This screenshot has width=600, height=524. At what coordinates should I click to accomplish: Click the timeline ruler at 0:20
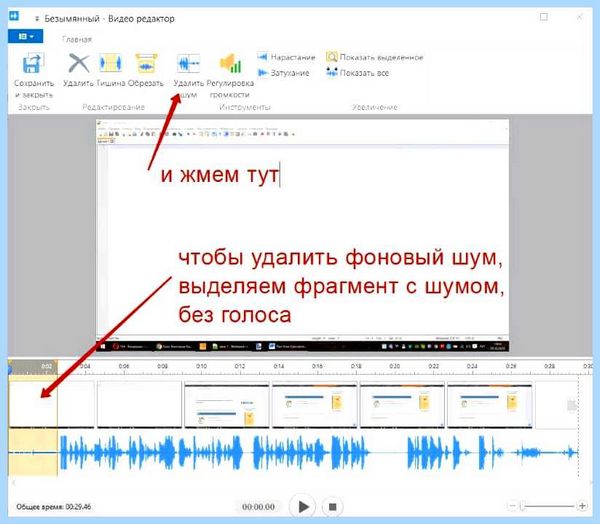point(395,366)
